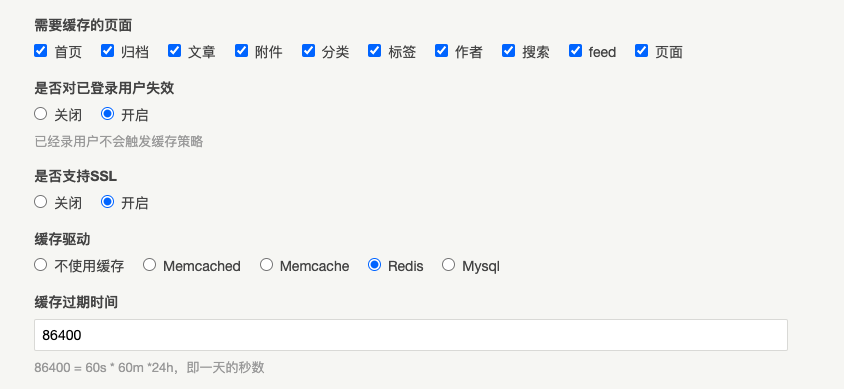This screenshot has height=389, width=844.
Task: Focus the 缓存过期时间 input field
Action: 411,335
